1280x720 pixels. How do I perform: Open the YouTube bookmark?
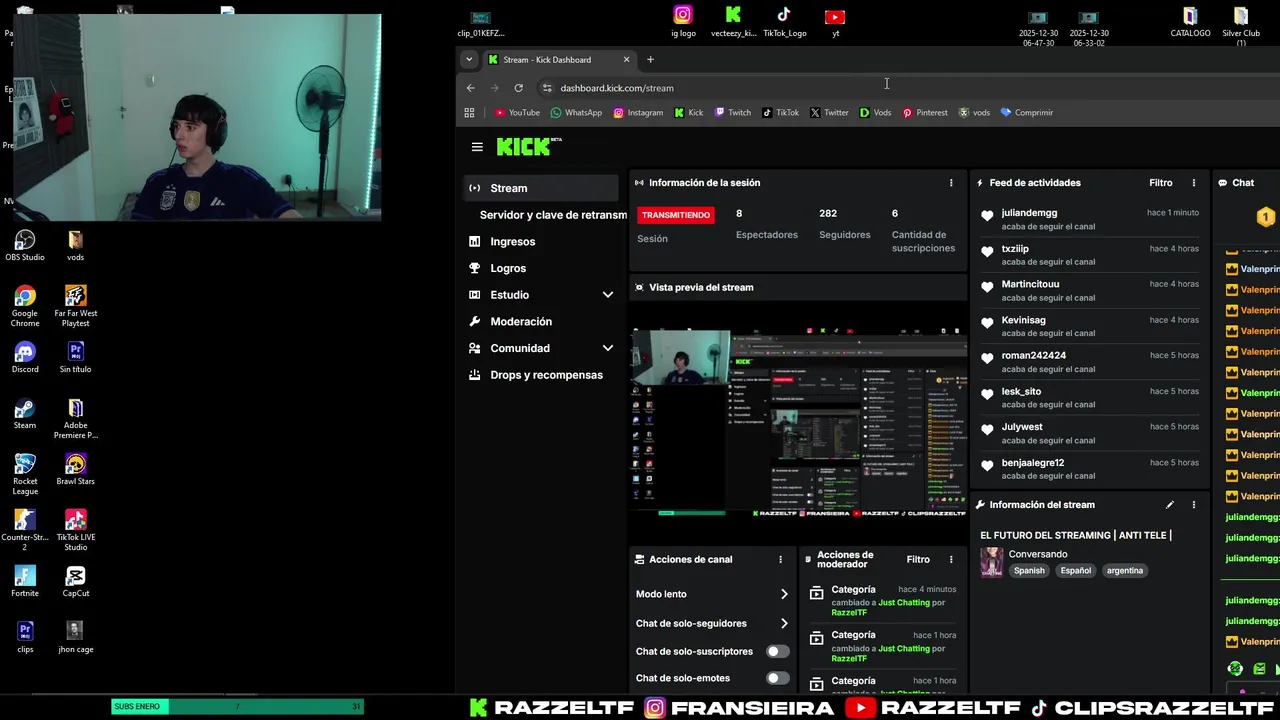[517, 113]
